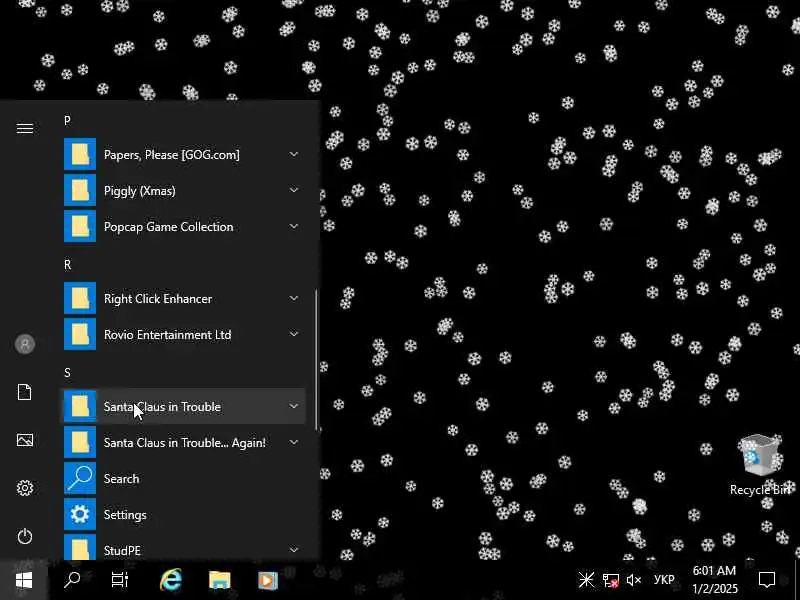Open File Explorer from taskbar
This screenshot has width=800, height=600.
click(219, 580)
